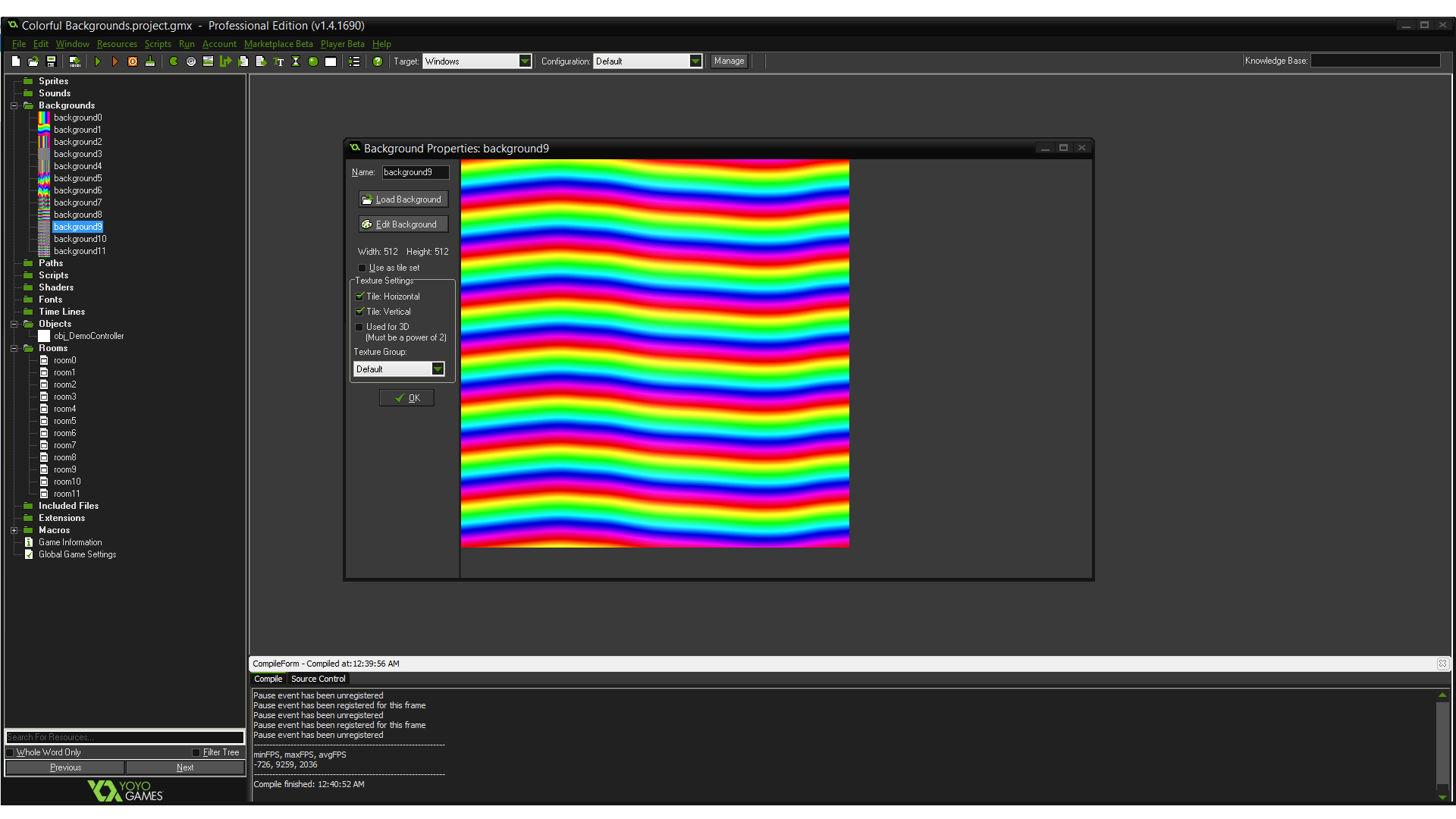Image resolution: width=1456 pixels, height=819 pixels.
Task: Switch to the Source Control tab
Action: pyautogui.click(x=318, y=679)
